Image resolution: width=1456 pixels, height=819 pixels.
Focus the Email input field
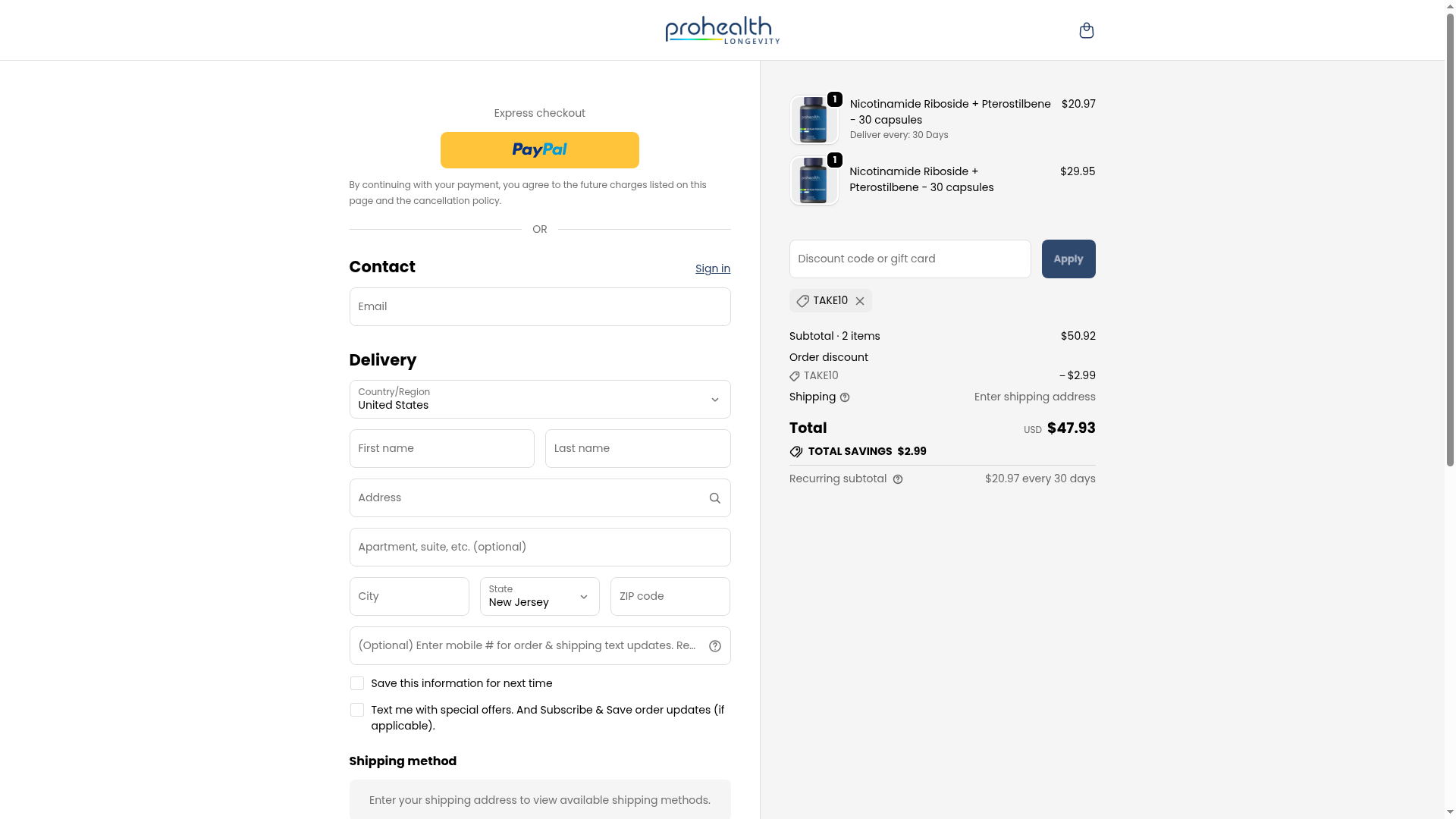(539, 307)
